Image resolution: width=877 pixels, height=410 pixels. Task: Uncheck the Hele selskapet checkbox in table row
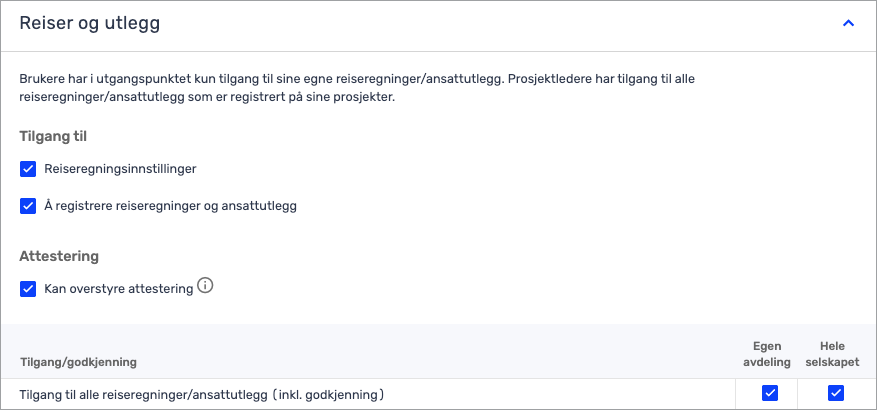click(836, 393)
